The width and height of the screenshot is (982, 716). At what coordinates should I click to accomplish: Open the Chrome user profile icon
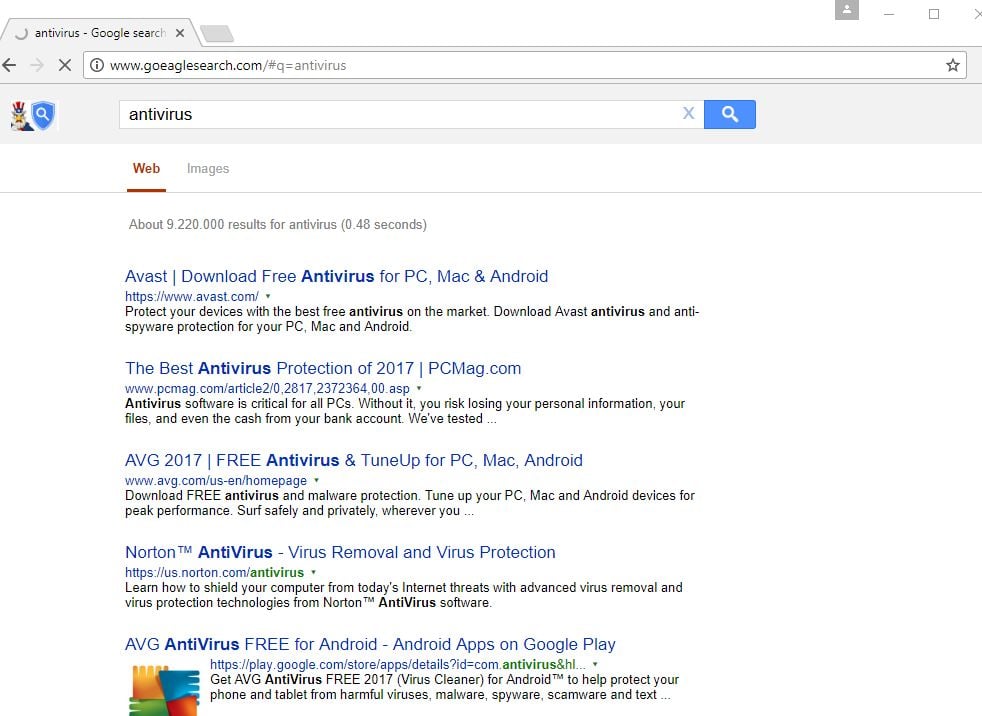coord(847,10)
